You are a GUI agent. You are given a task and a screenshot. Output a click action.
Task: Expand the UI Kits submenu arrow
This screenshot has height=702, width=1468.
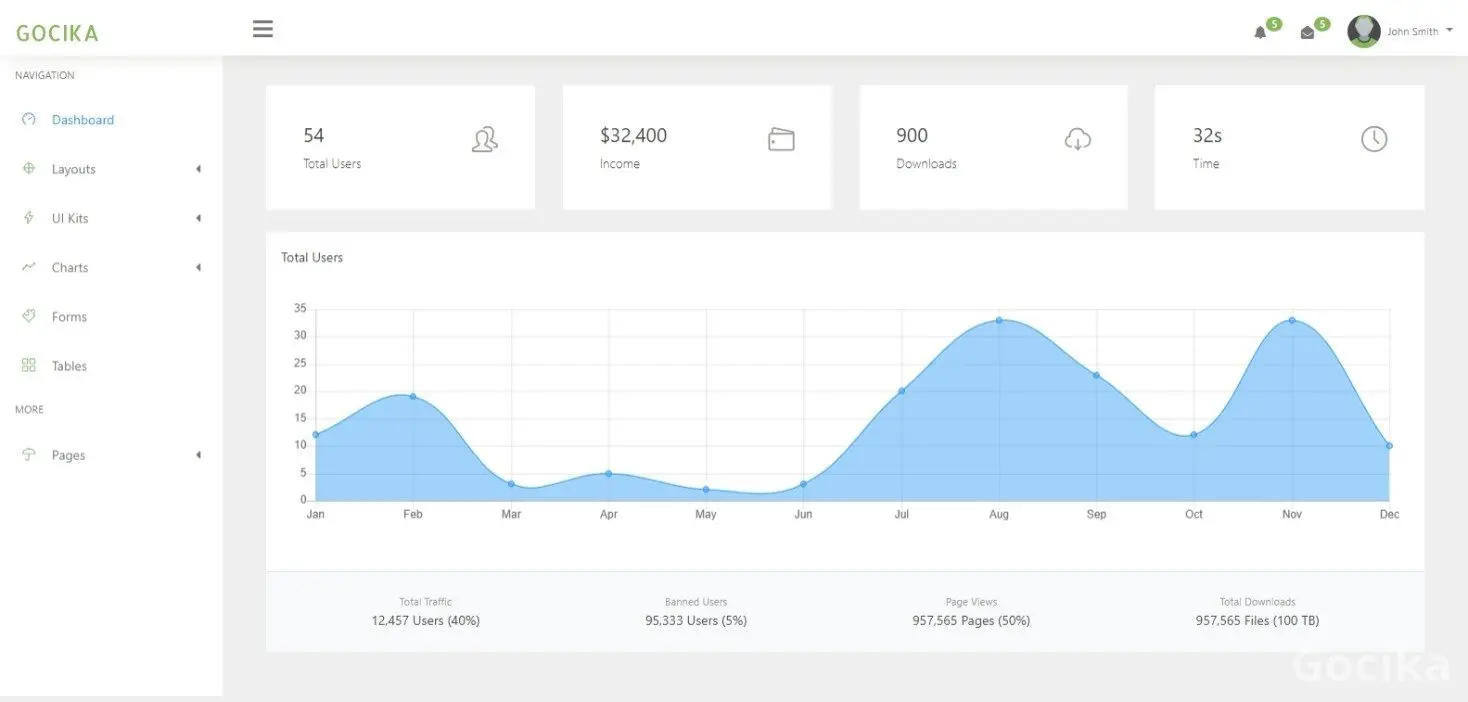[198, 218]
